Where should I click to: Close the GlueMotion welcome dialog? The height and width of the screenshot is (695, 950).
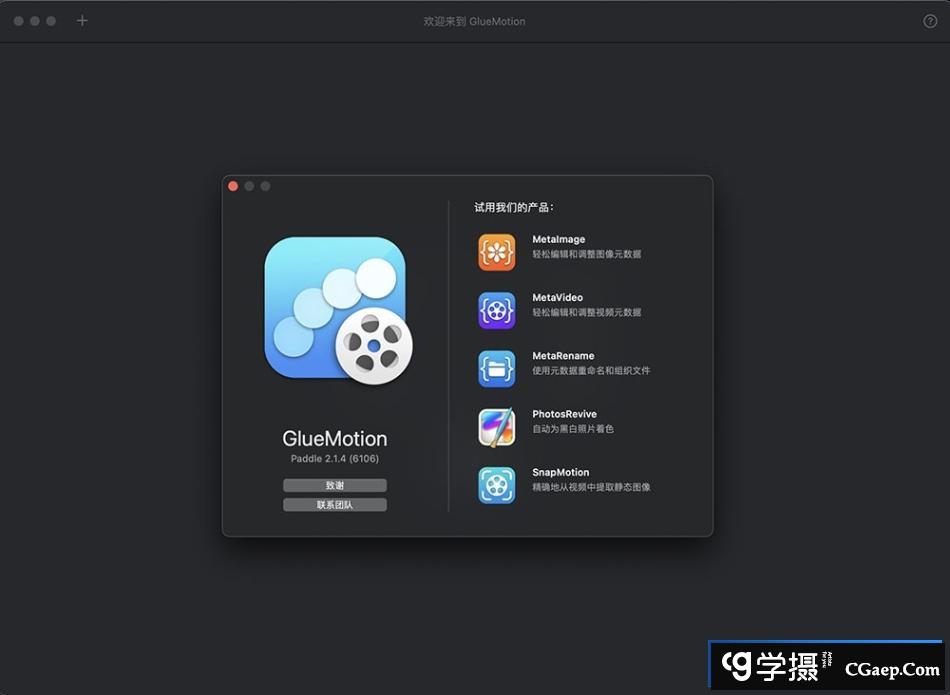point(232,185)
